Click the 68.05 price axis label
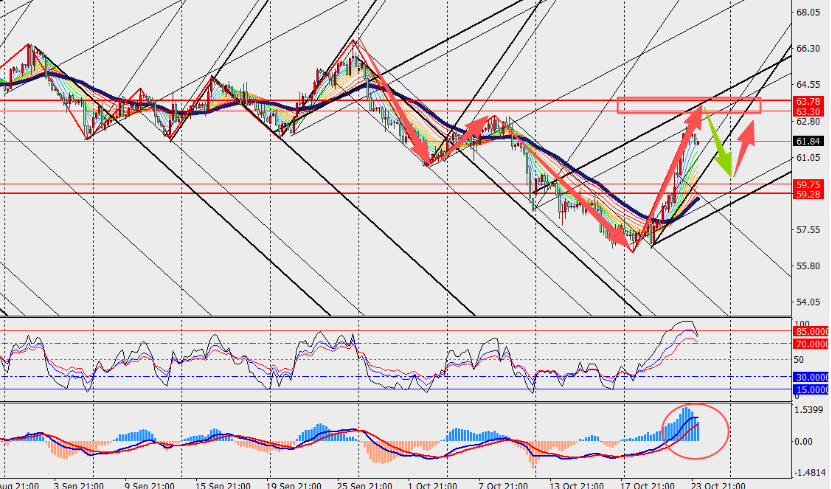Screen dimensions: 831x489 [x=808, y=13]
